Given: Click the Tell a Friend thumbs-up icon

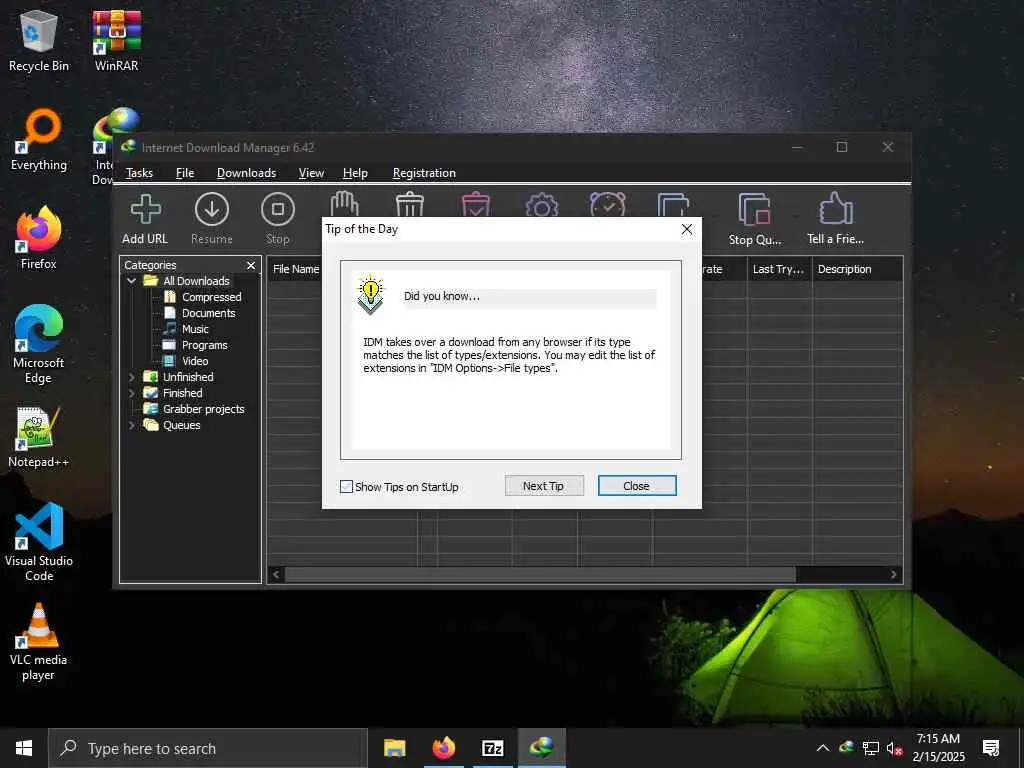Looking at the screenshot, I should (835, 209).
